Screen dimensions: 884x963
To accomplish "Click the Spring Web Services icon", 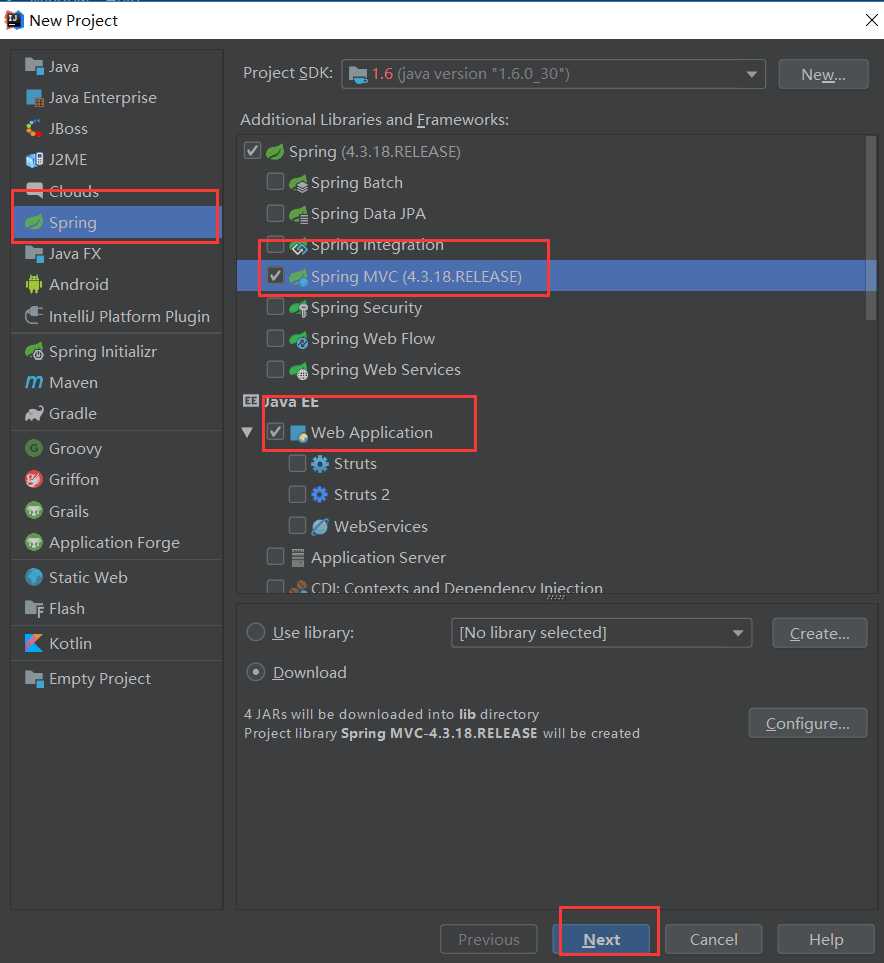I will point(299,370).
